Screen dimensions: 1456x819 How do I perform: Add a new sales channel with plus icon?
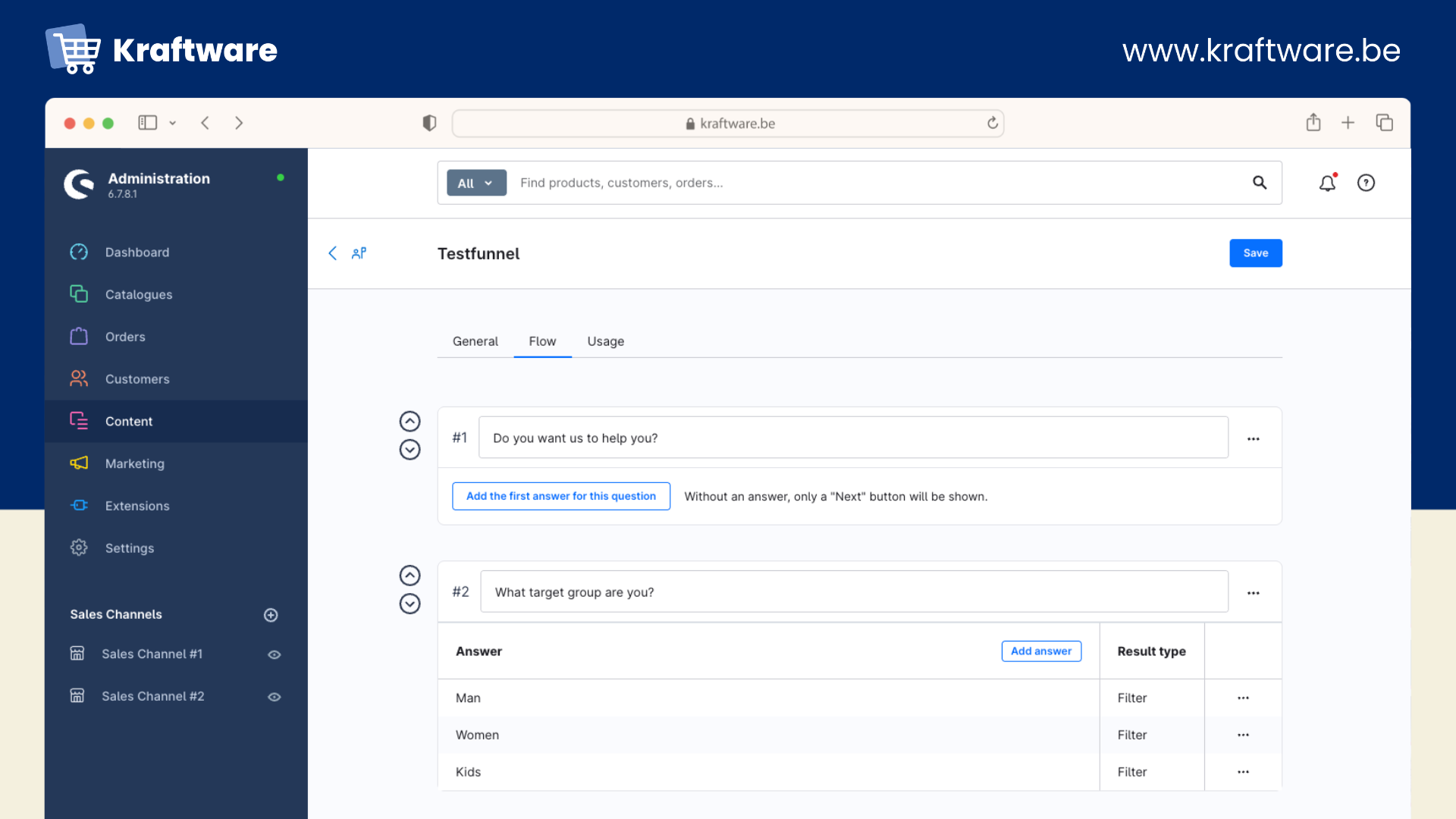(271, 615)
